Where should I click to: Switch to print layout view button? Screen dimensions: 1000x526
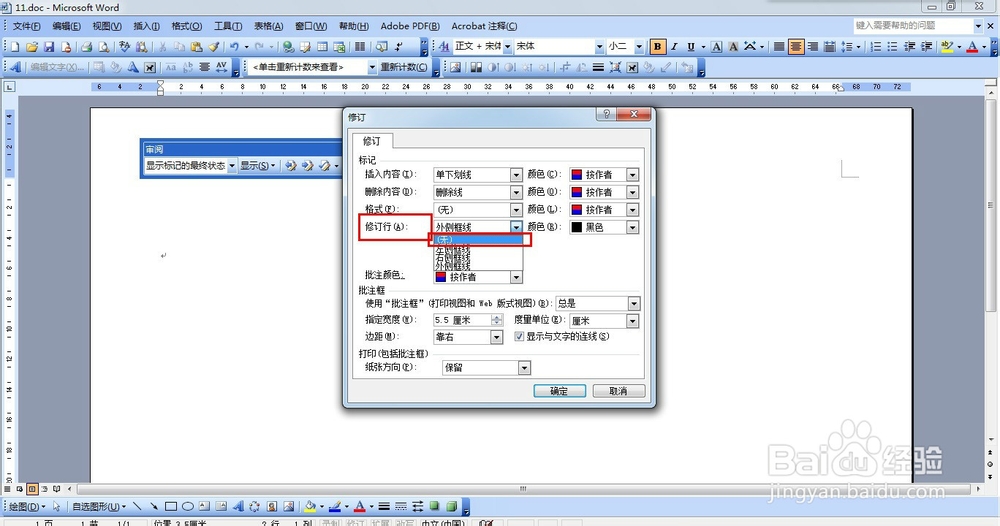32,489
